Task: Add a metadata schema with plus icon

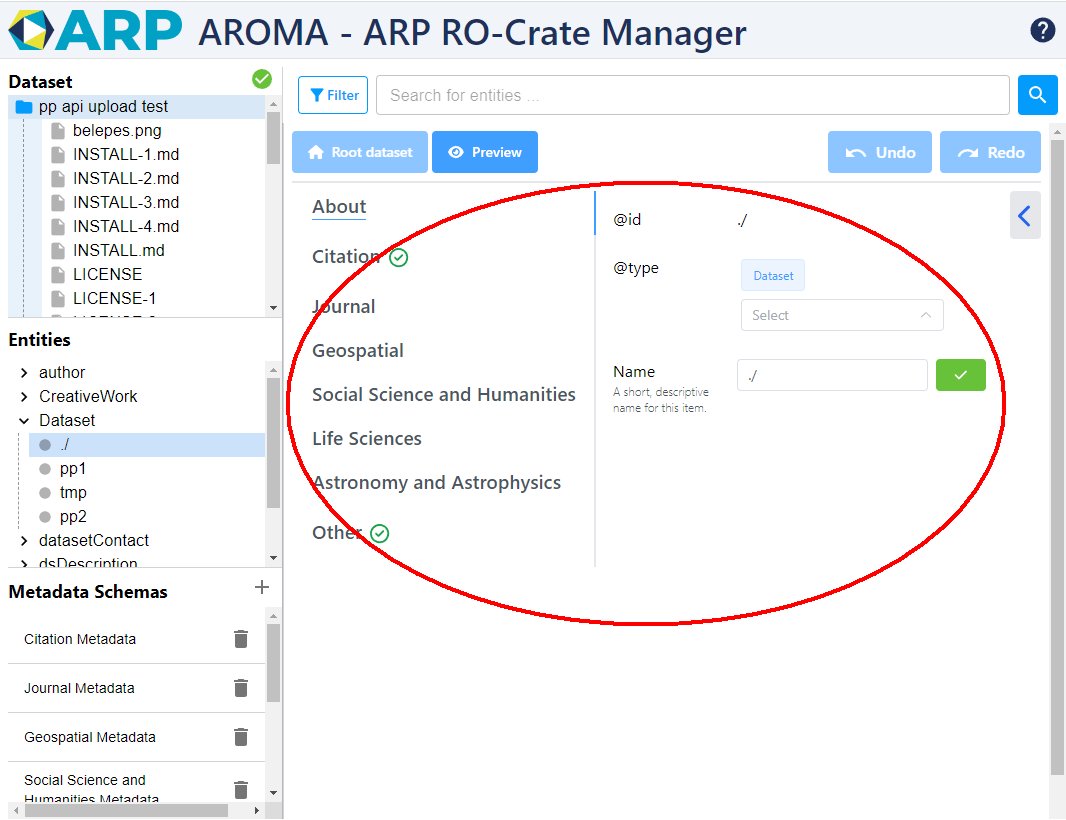Action: (262, 587)
